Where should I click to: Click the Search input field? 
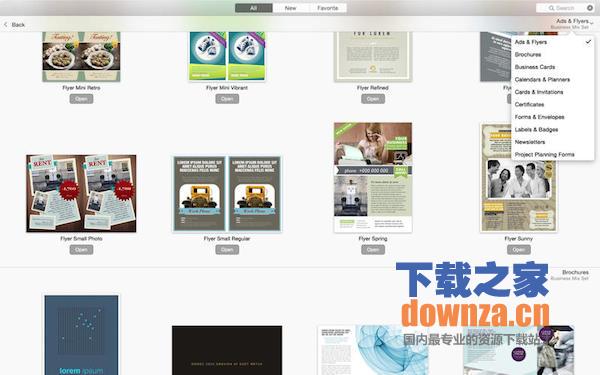[565, 8]
